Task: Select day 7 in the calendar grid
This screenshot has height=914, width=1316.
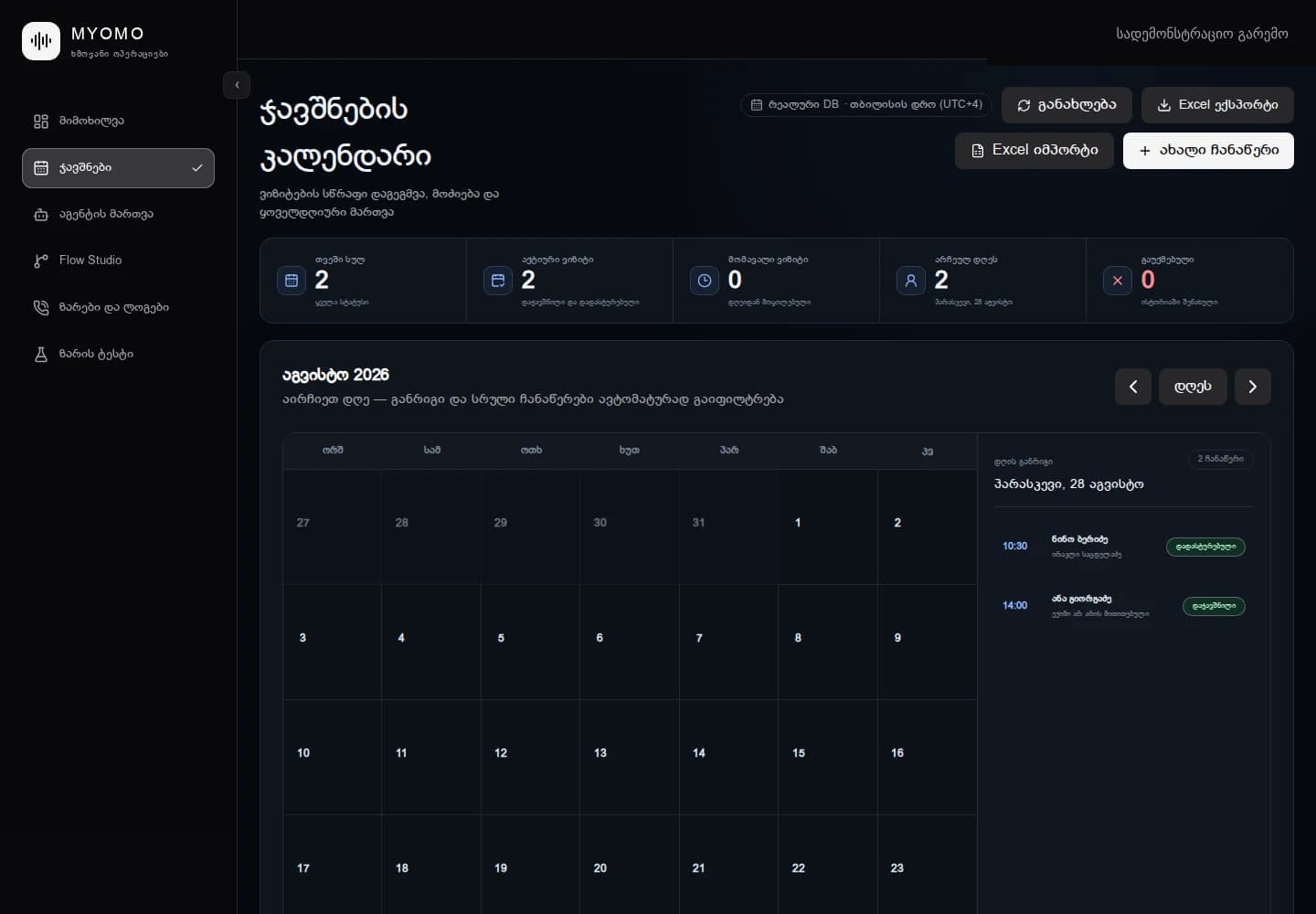Action: tap(728, 643)
